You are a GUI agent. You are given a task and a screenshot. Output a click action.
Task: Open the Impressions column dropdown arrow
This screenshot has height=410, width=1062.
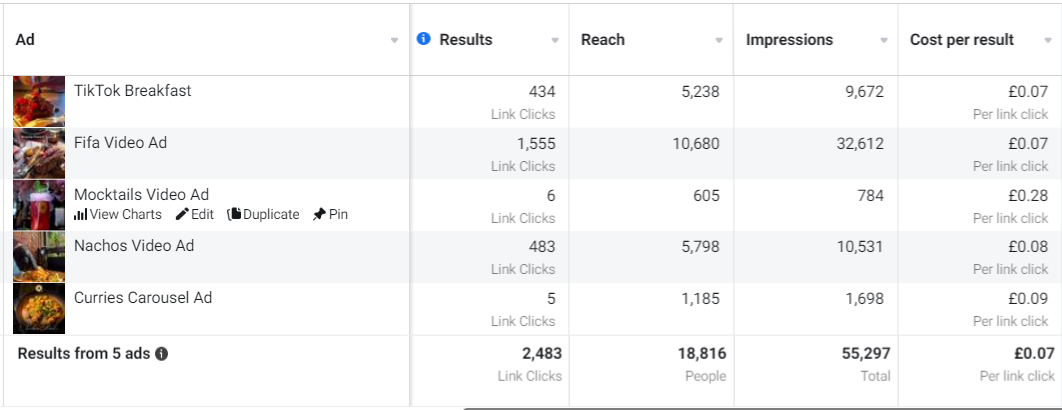884,41
